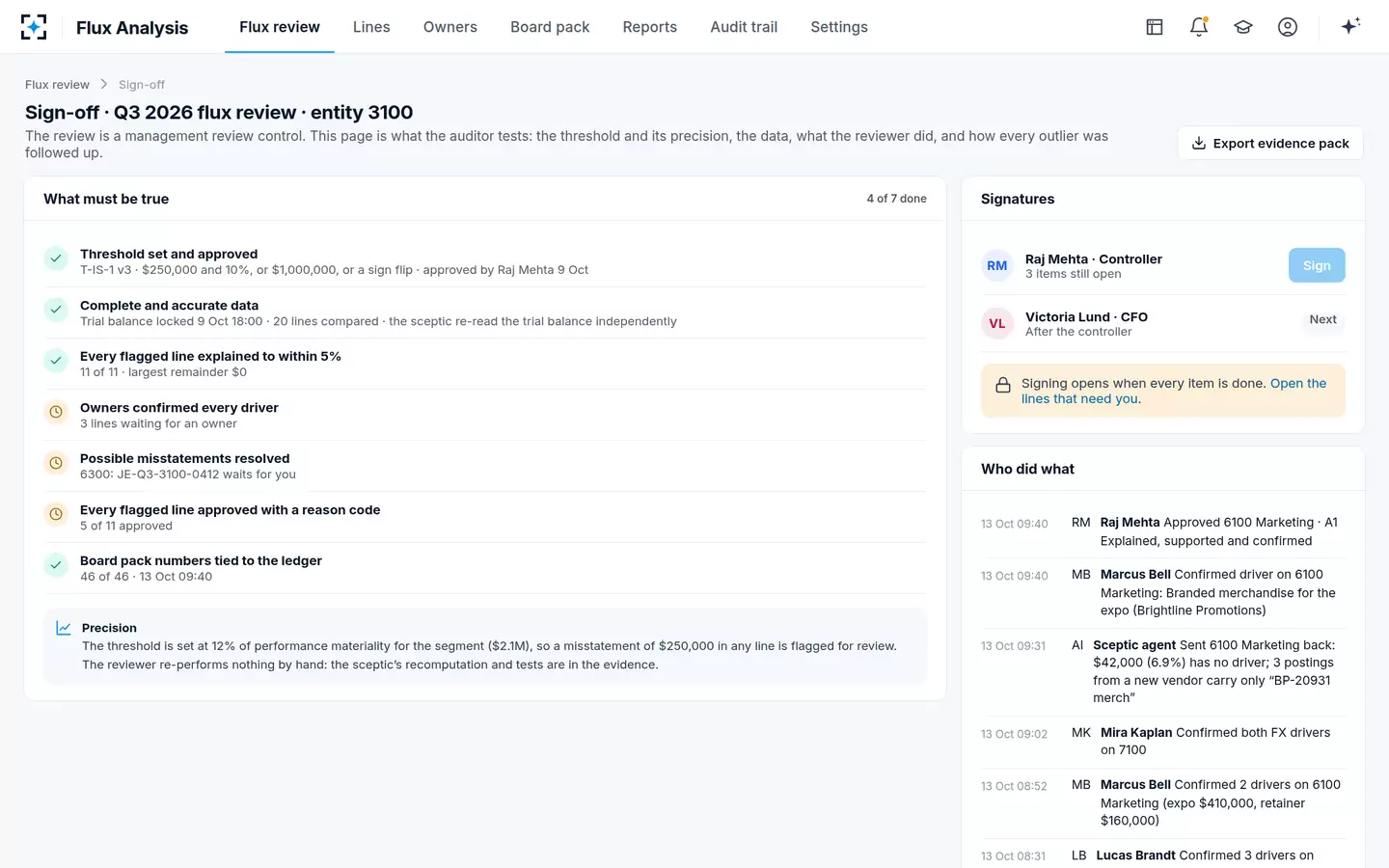Click the Flux Analysis logo icon

[34, 27]
